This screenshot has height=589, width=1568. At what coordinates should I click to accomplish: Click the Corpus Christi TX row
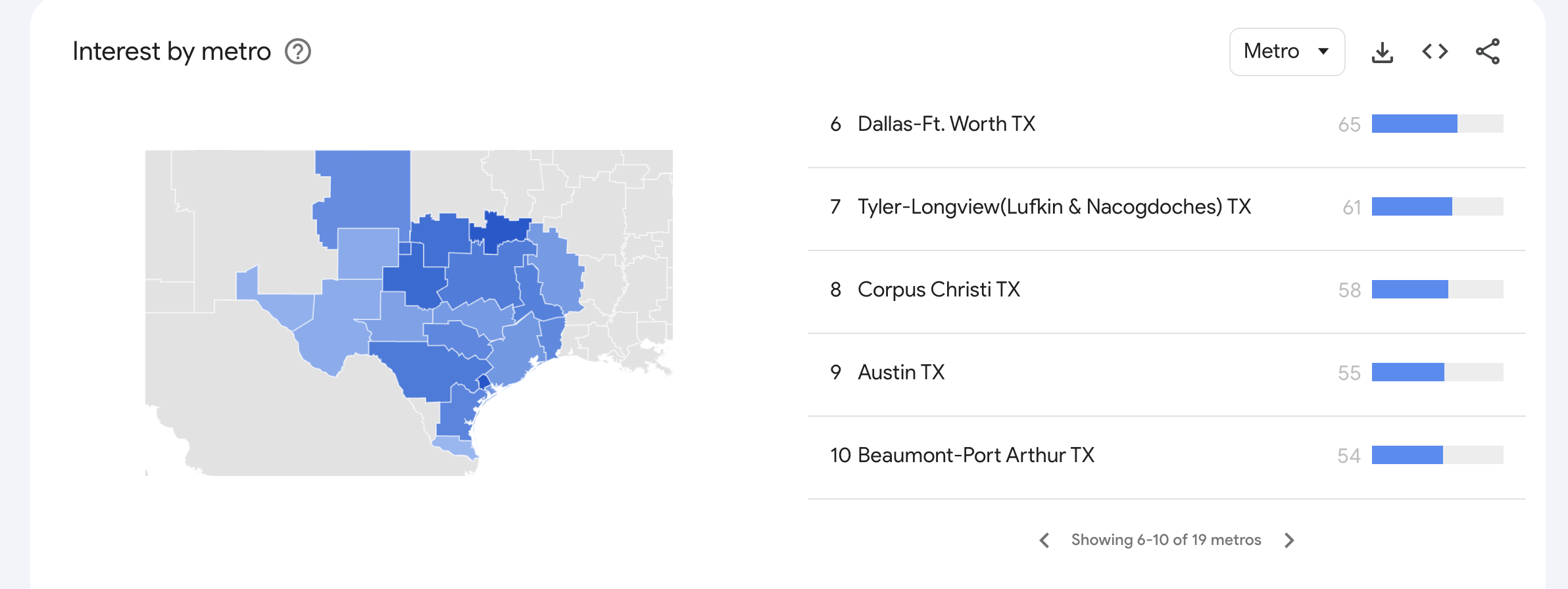coord(939,289)
